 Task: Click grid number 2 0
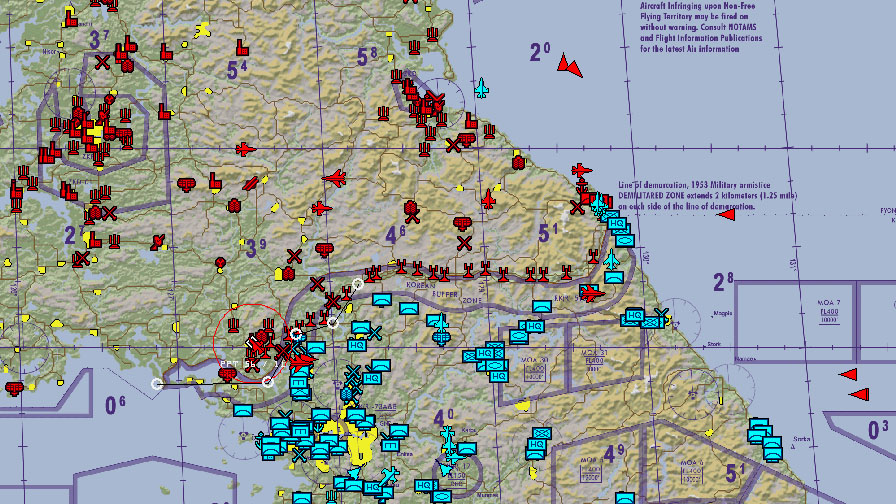540,52
